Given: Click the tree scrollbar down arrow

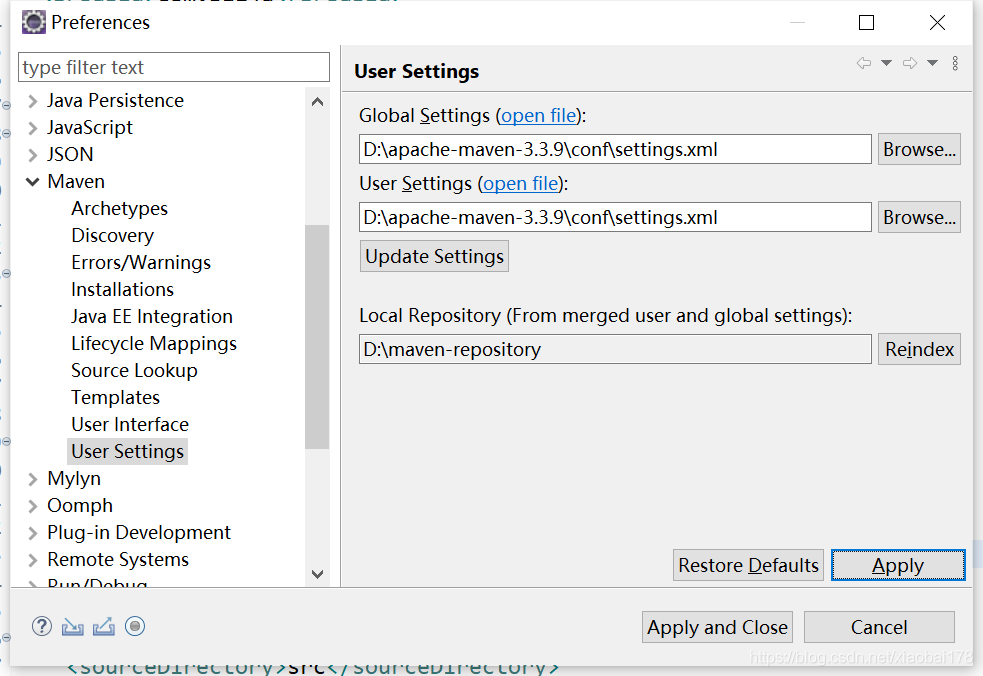Looking at the screenshot, I should pos(317,574).
